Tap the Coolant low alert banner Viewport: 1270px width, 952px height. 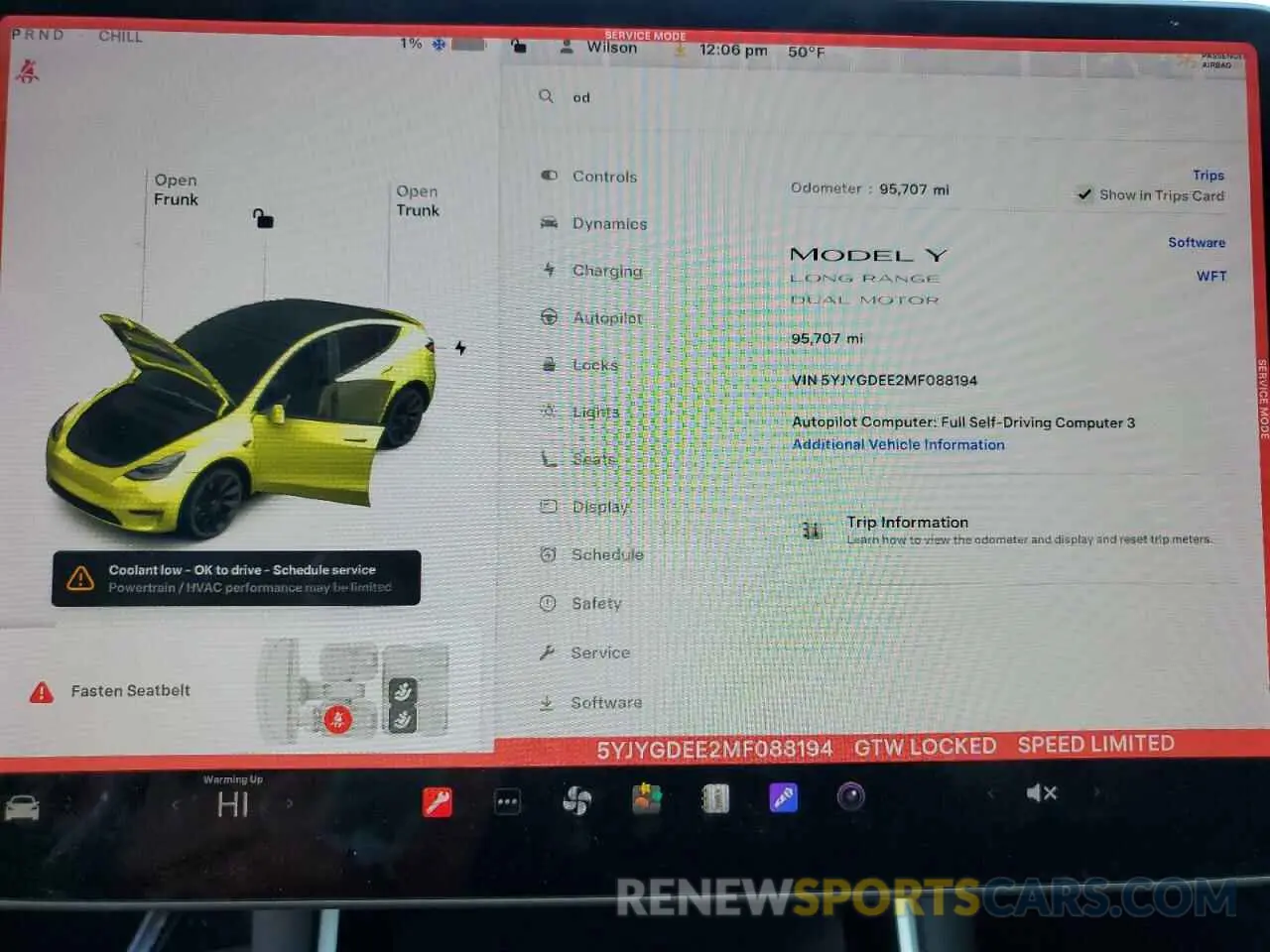[x=236, y=578]
